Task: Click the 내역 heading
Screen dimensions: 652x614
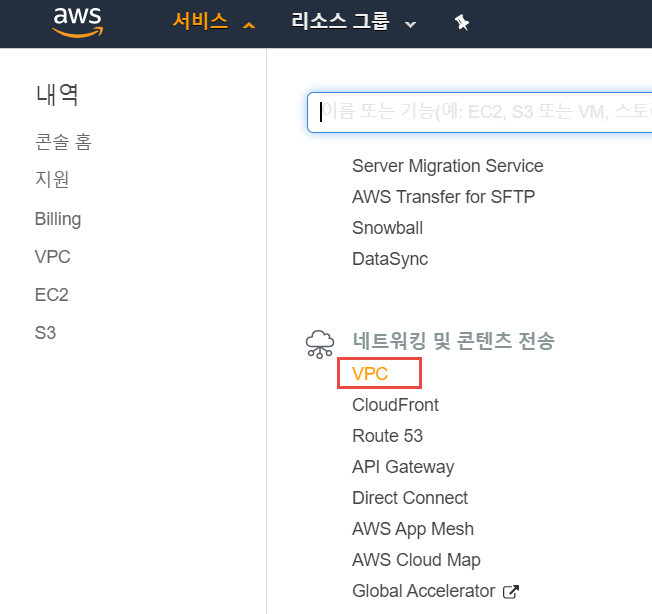Action: (57, 94)
